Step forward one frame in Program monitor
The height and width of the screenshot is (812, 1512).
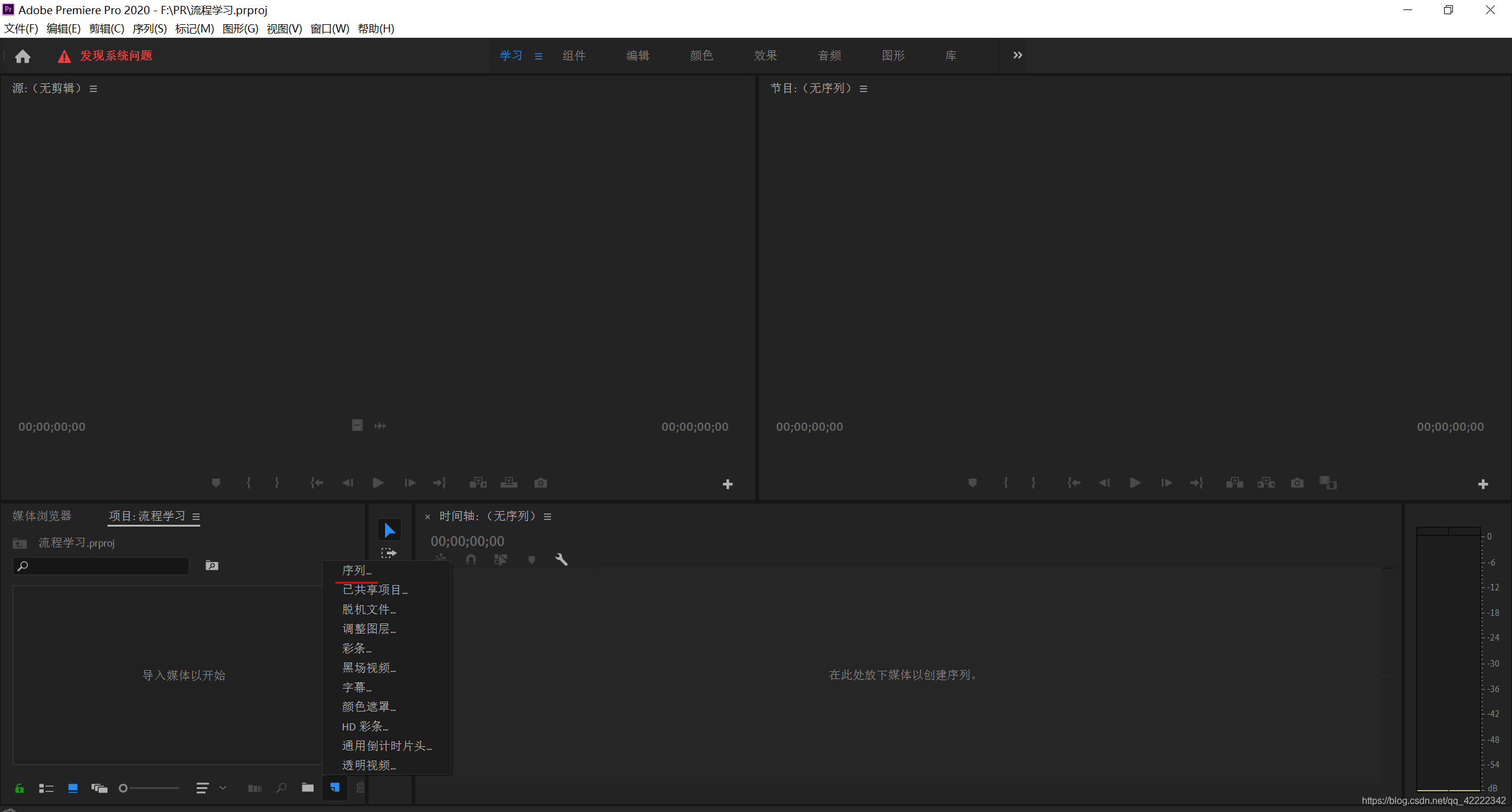click(1166, 483)
